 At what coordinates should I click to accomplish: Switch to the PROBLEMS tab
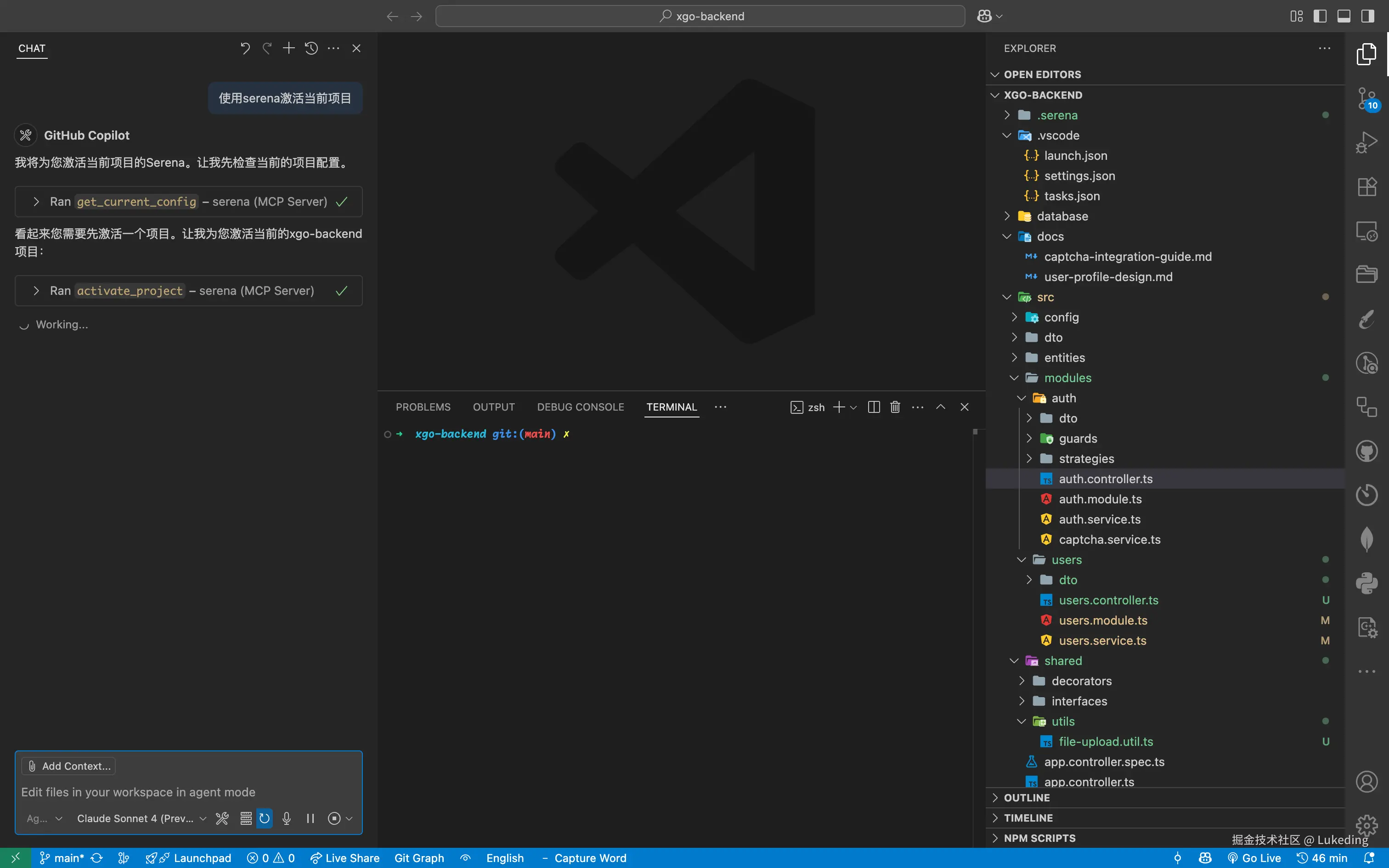tap(423, 407)
